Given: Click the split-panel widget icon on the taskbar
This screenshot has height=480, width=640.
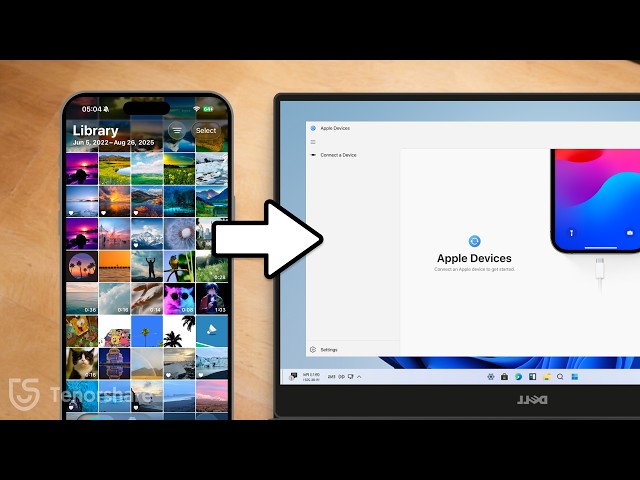Looking at the screenshot, I should point(533,377).
